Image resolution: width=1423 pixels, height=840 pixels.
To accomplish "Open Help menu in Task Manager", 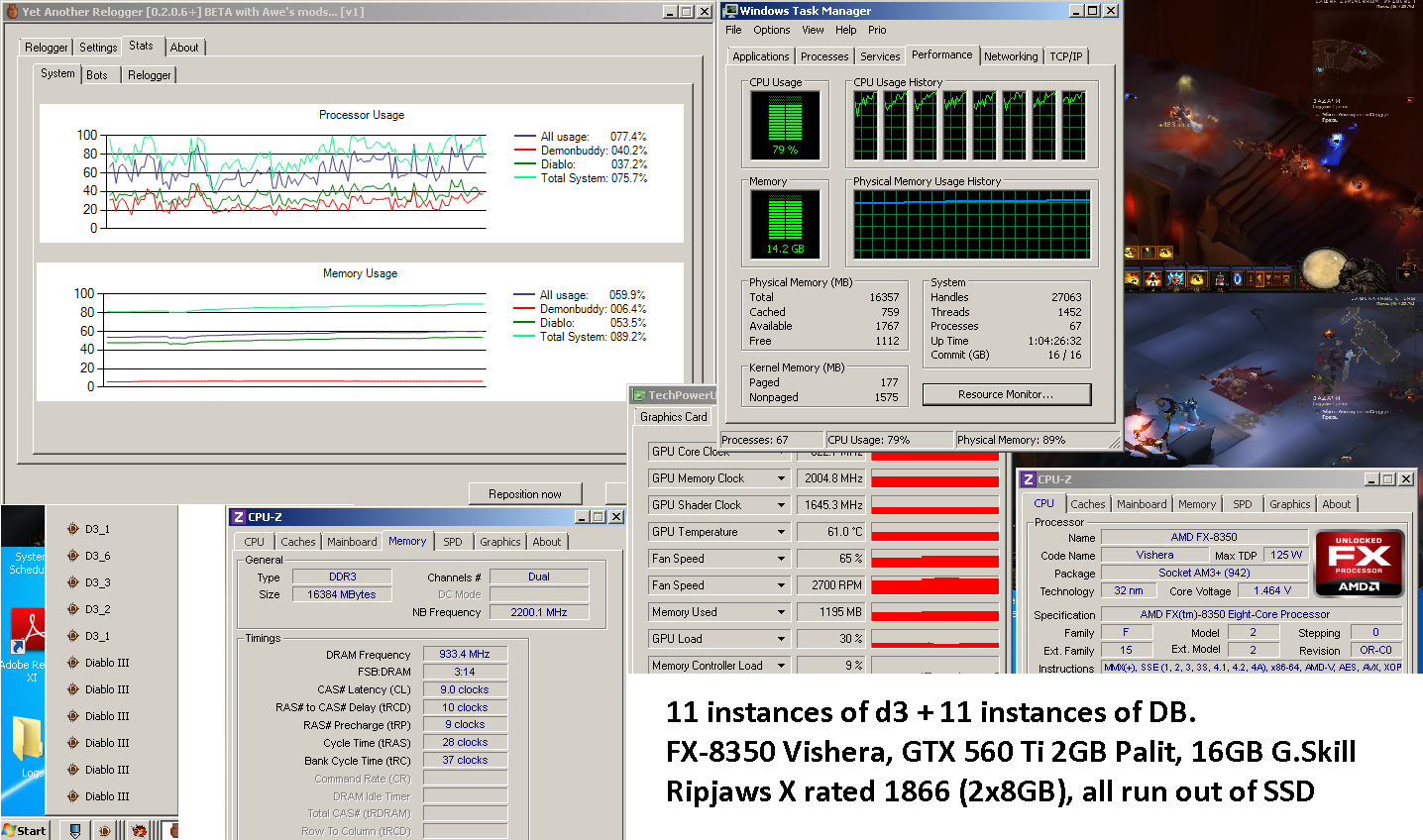I will pos(845,30).
